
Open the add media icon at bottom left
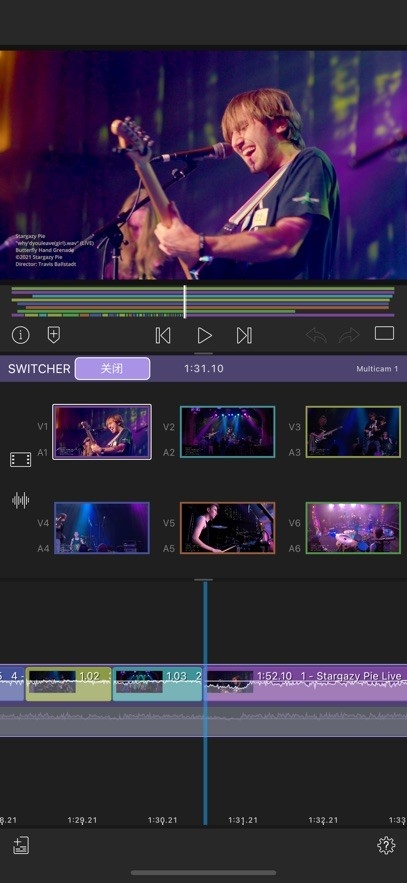[21, 845]
